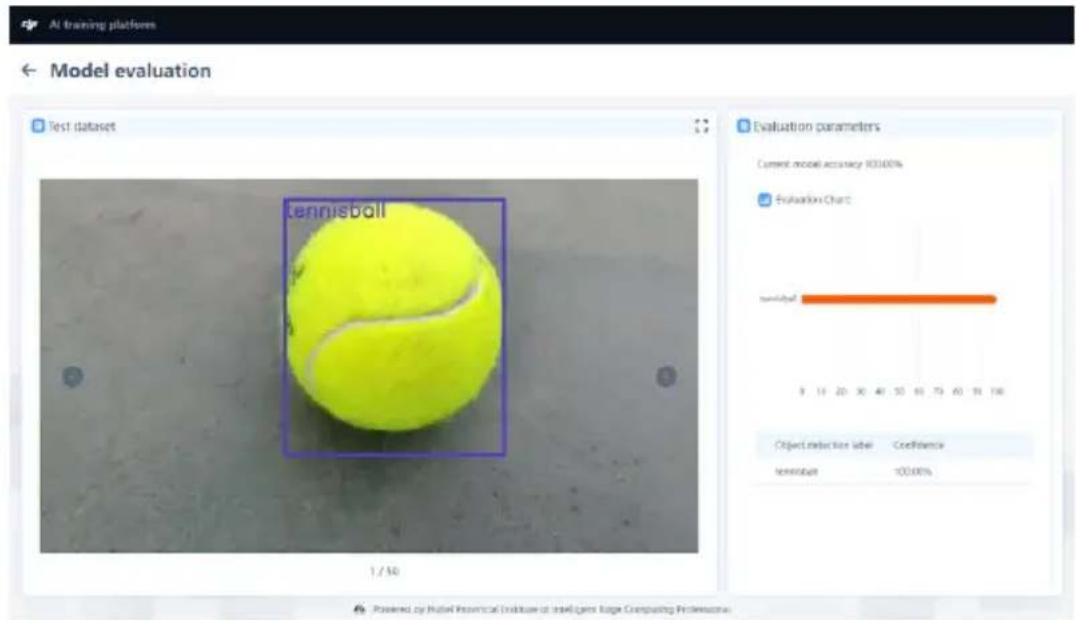
Task: Click the Test dataset panel icon
Action: [38, 126]
